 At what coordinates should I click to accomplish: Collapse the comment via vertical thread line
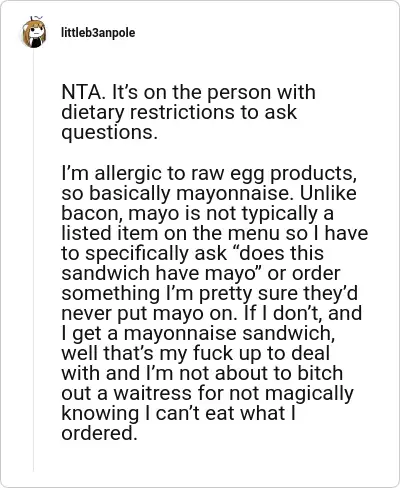pyautogui.click(x=33, y=260)
